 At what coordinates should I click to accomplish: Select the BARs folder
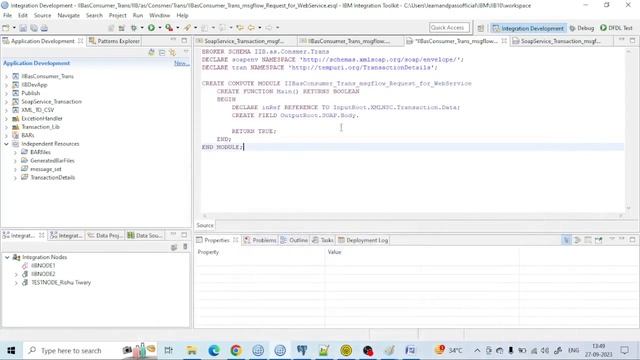(28, 135)
